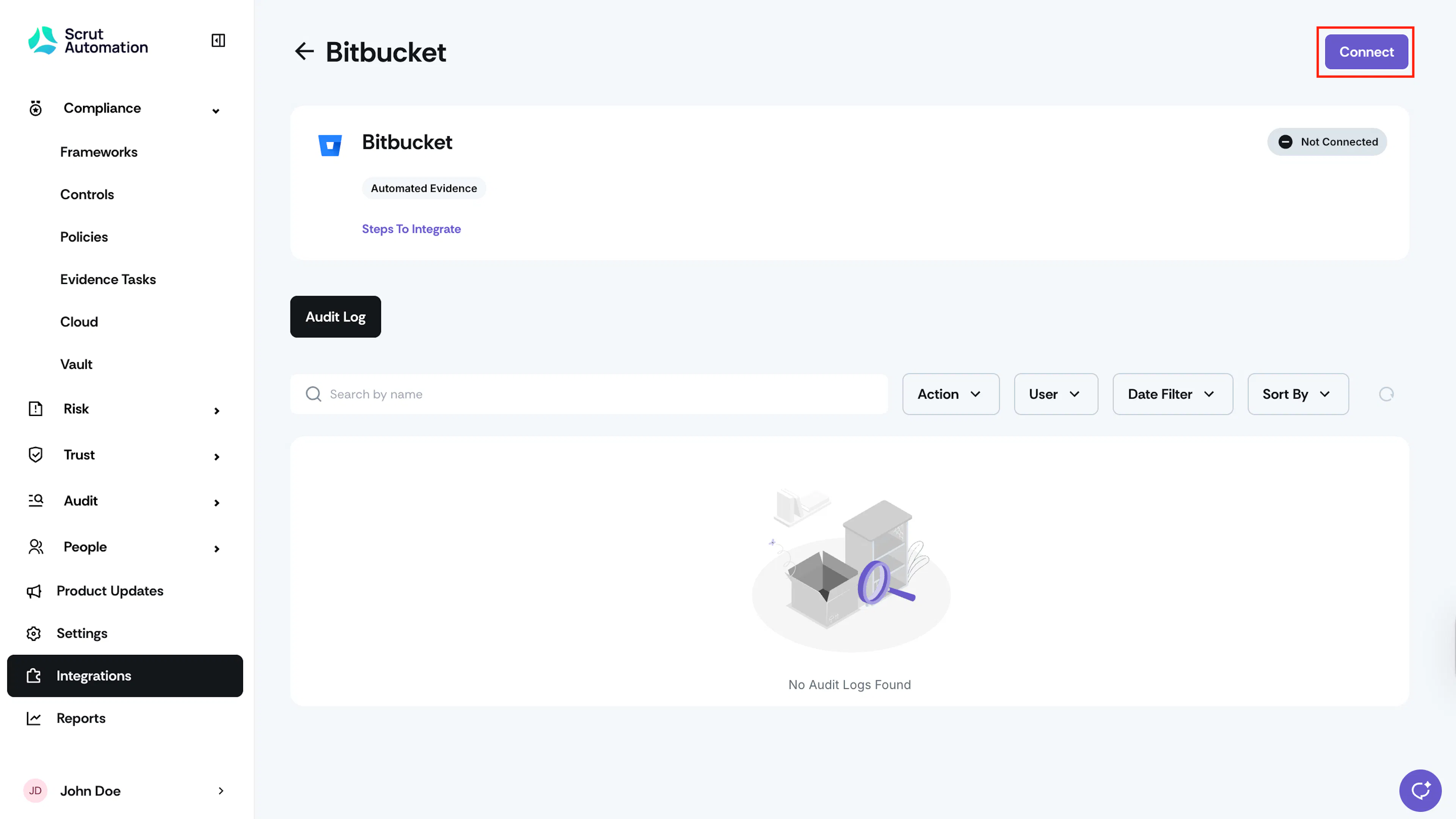Click the Connect button

(x=1366, y=52)
